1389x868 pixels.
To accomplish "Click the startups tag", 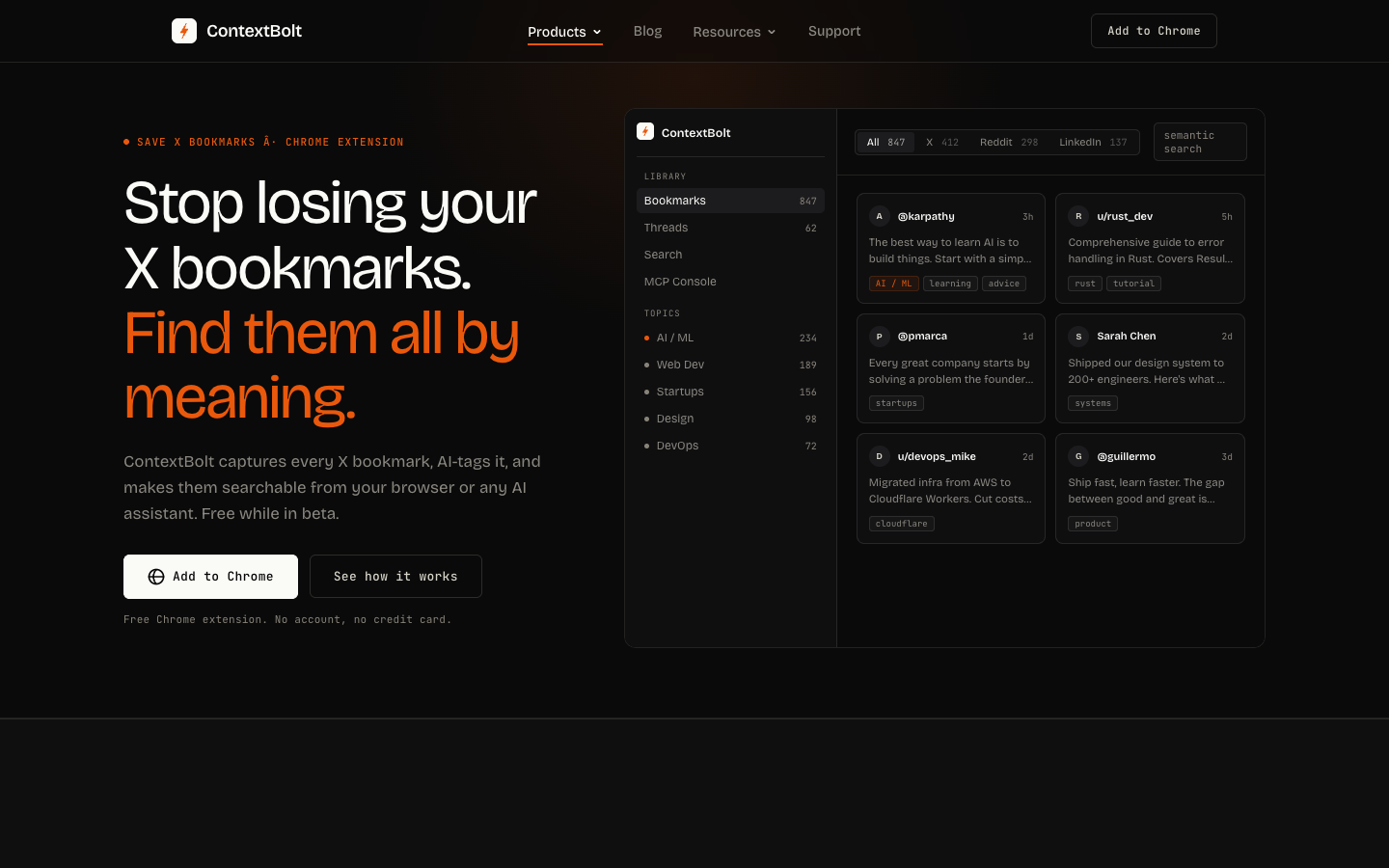I will 896,403.
